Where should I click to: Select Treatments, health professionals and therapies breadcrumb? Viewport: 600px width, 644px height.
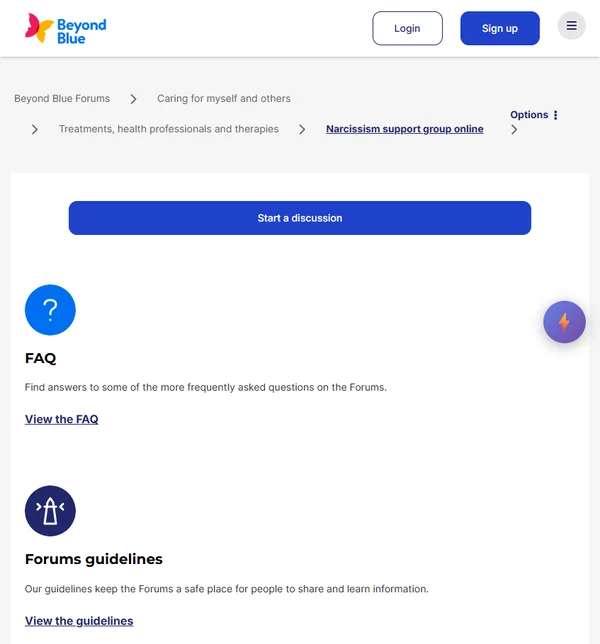169,129
